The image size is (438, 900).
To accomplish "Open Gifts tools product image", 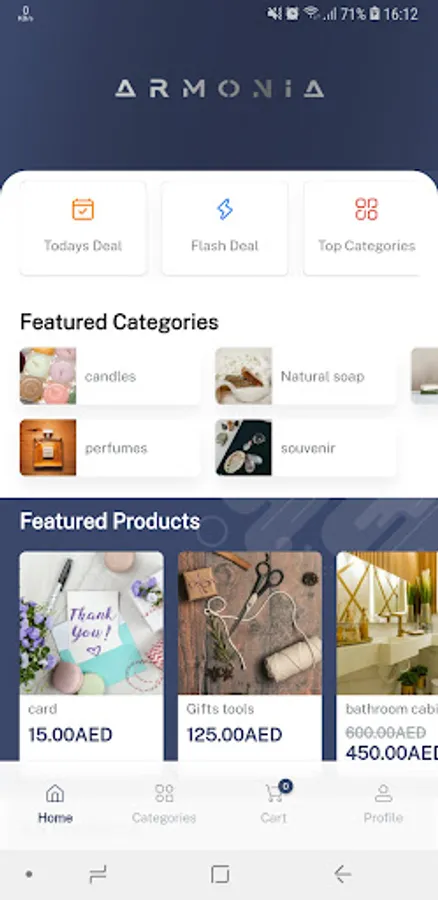I will click(x=250, y=623).
